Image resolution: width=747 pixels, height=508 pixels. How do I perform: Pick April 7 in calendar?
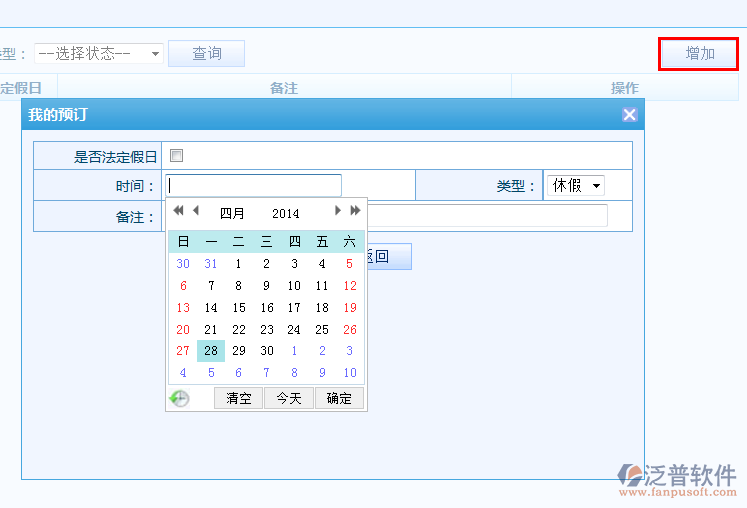(211, 286)
